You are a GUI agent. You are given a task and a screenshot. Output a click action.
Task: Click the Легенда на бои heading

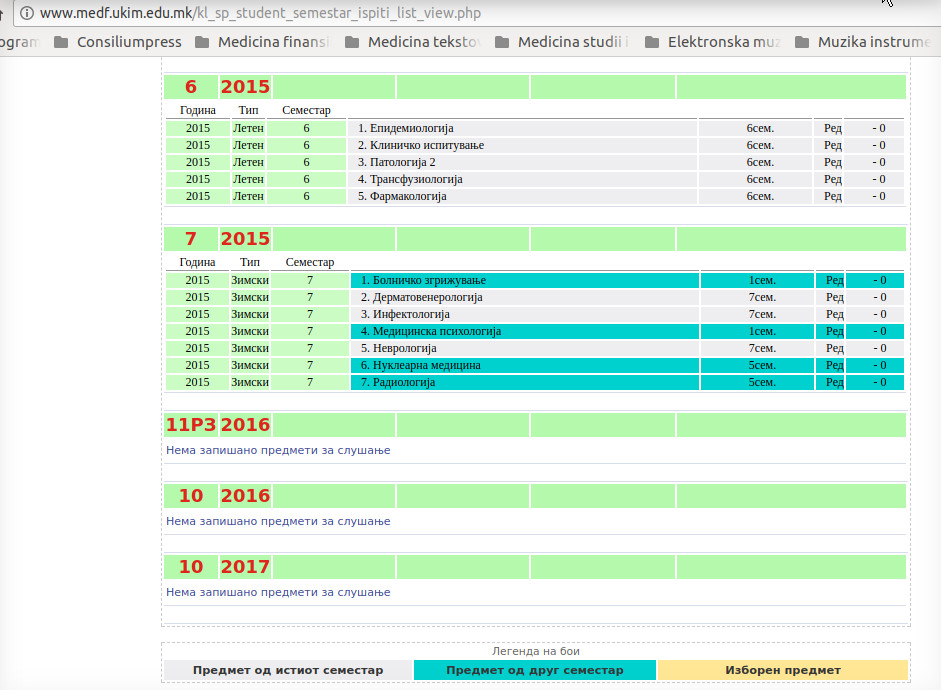[535, 651]
